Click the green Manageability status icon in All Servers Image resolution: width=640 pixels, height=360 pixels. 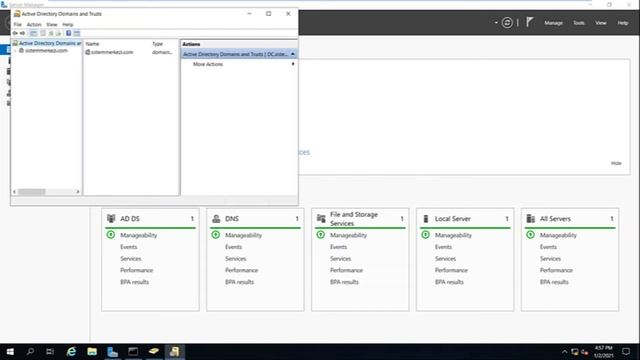[x=530, y=235]
